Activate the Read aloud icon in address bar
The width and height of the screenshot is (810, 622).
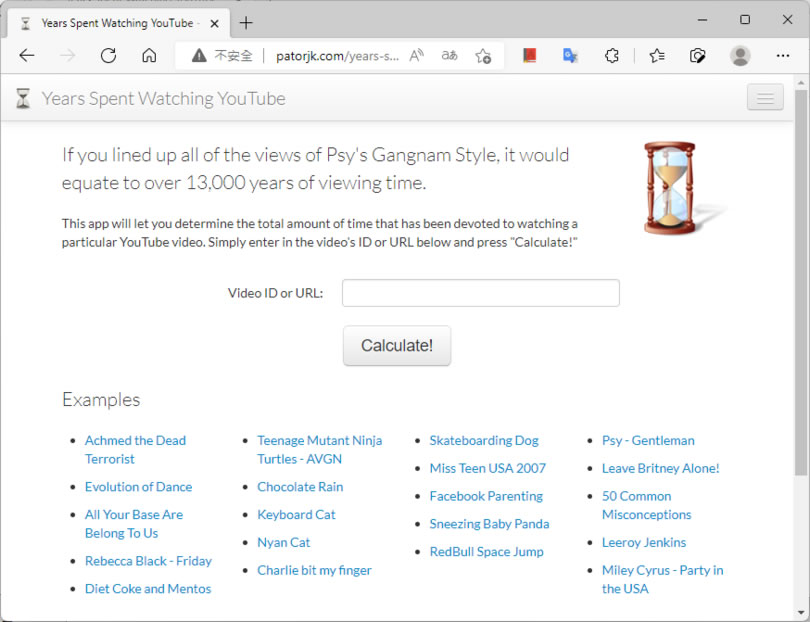(x=416, y=55)
